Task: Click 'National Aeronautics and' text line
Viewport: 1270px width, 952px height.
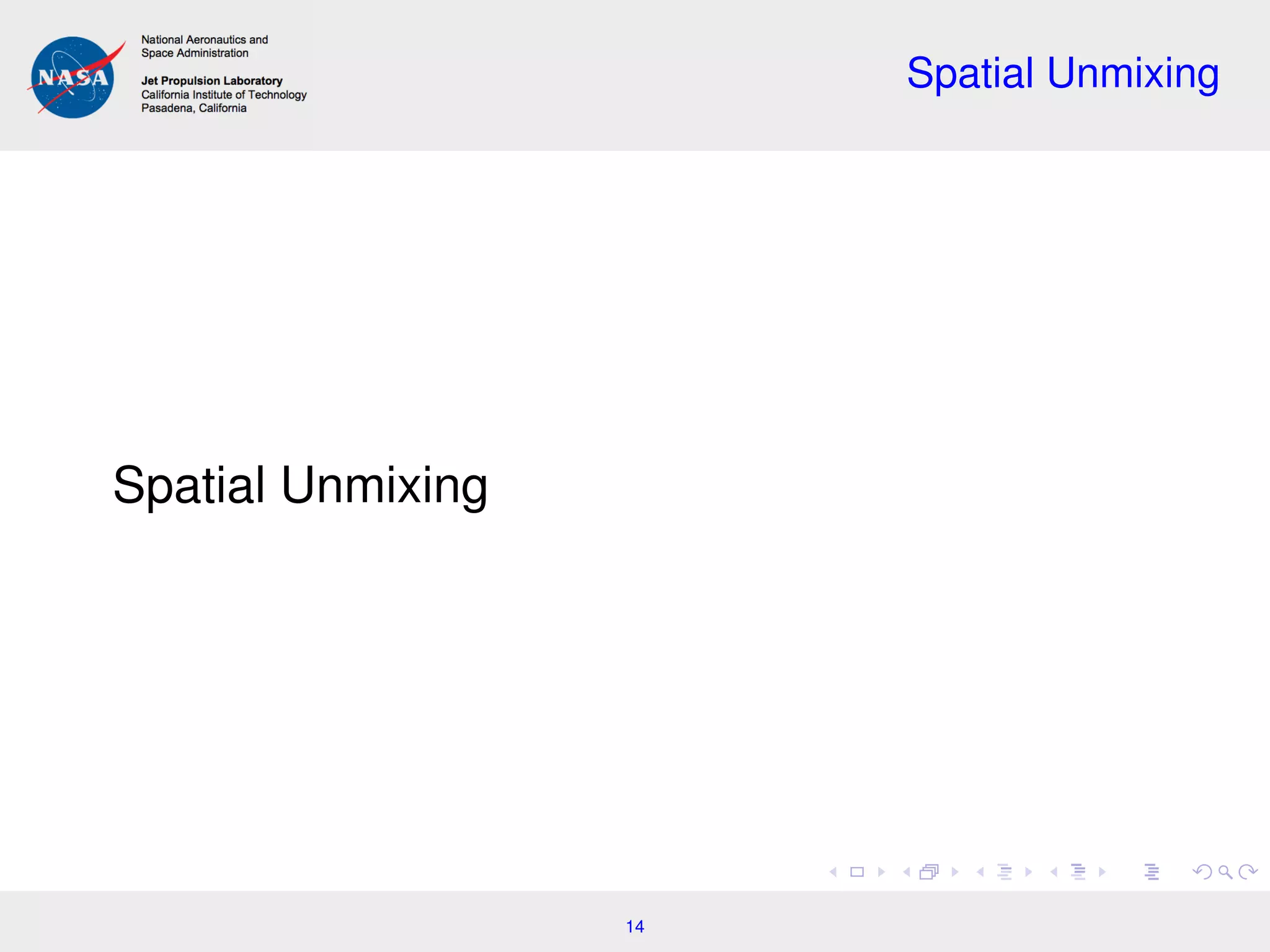Action: (x=205, y=40)
